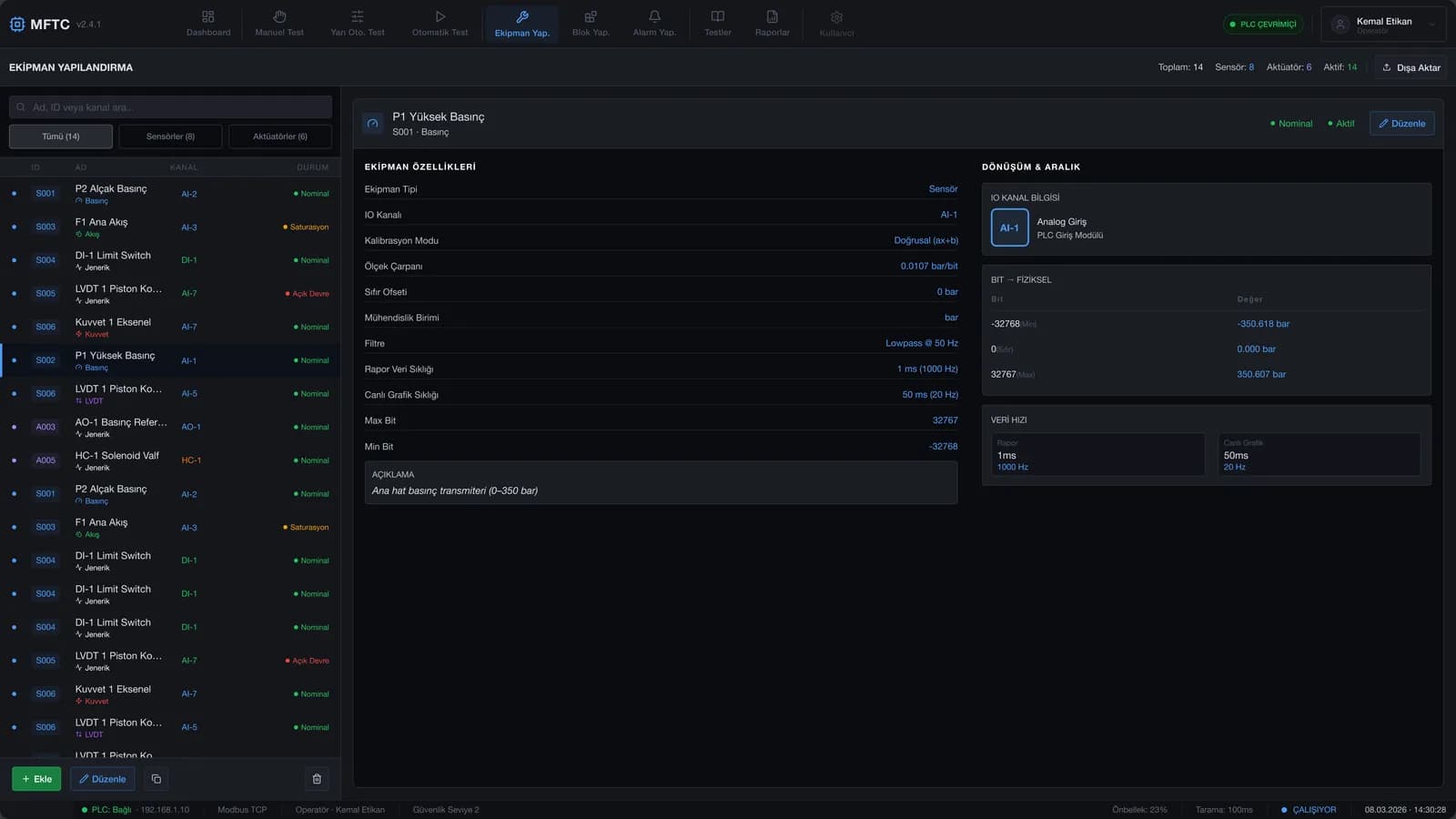This screenshot has height=819, width=1456.
Task: Click the green Ekle add button
Action: (36, 779)
